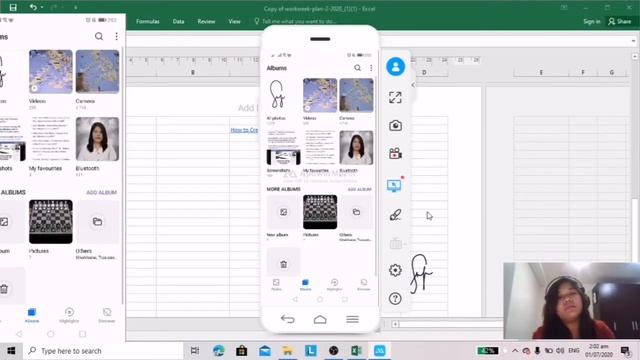
Task: Tap Android back triangle in center phone
Action: [x=295, y=300]
